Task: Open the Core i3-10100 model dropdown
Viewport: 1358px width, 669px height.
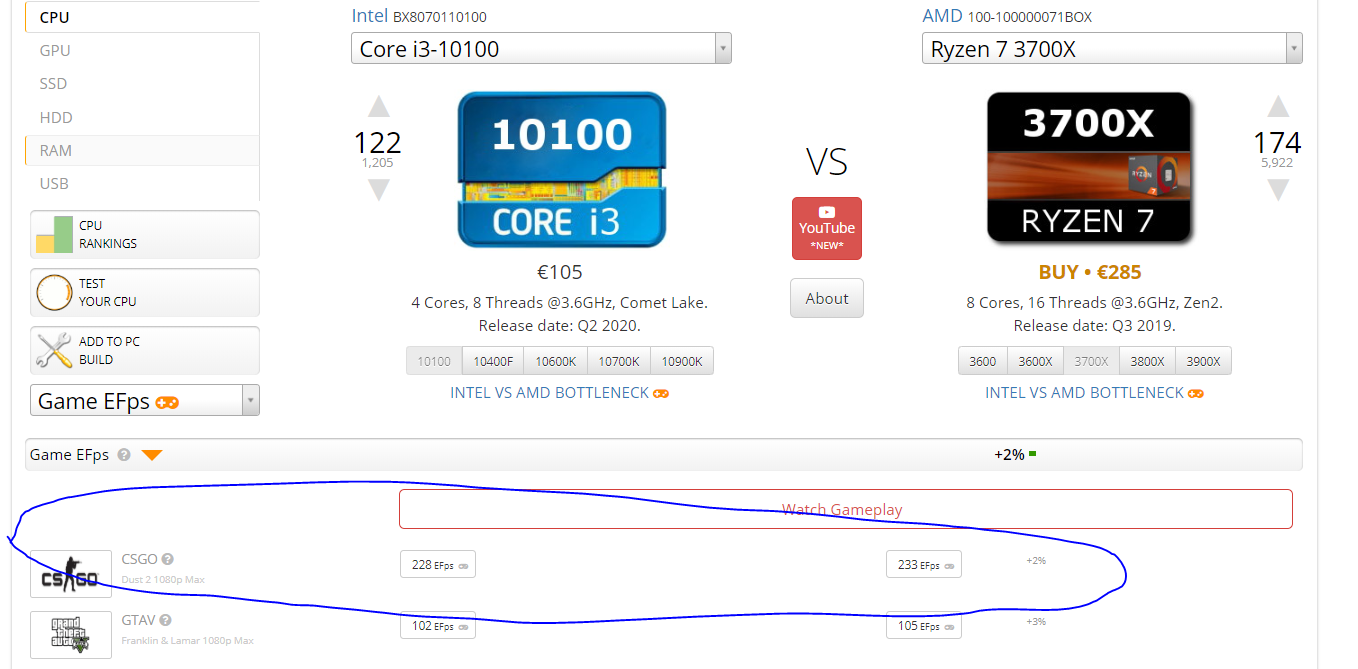Action: (541, 48)
